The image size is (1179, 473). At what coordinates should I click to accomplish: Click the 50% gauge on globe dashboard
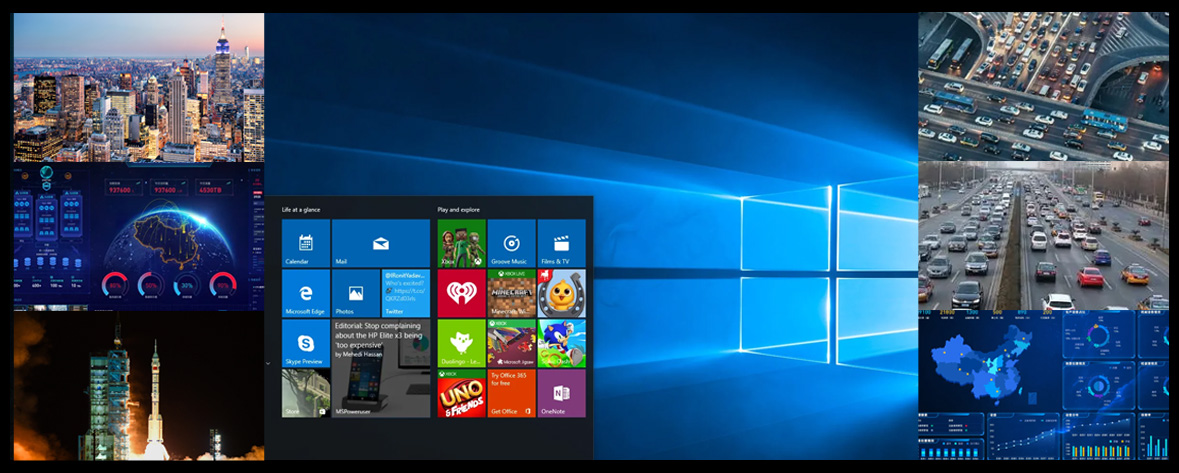[151, 285]
